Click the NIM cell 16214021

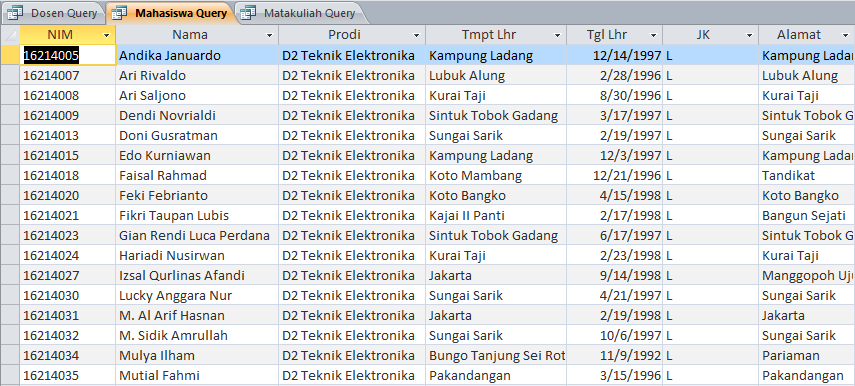coord(68,215)
